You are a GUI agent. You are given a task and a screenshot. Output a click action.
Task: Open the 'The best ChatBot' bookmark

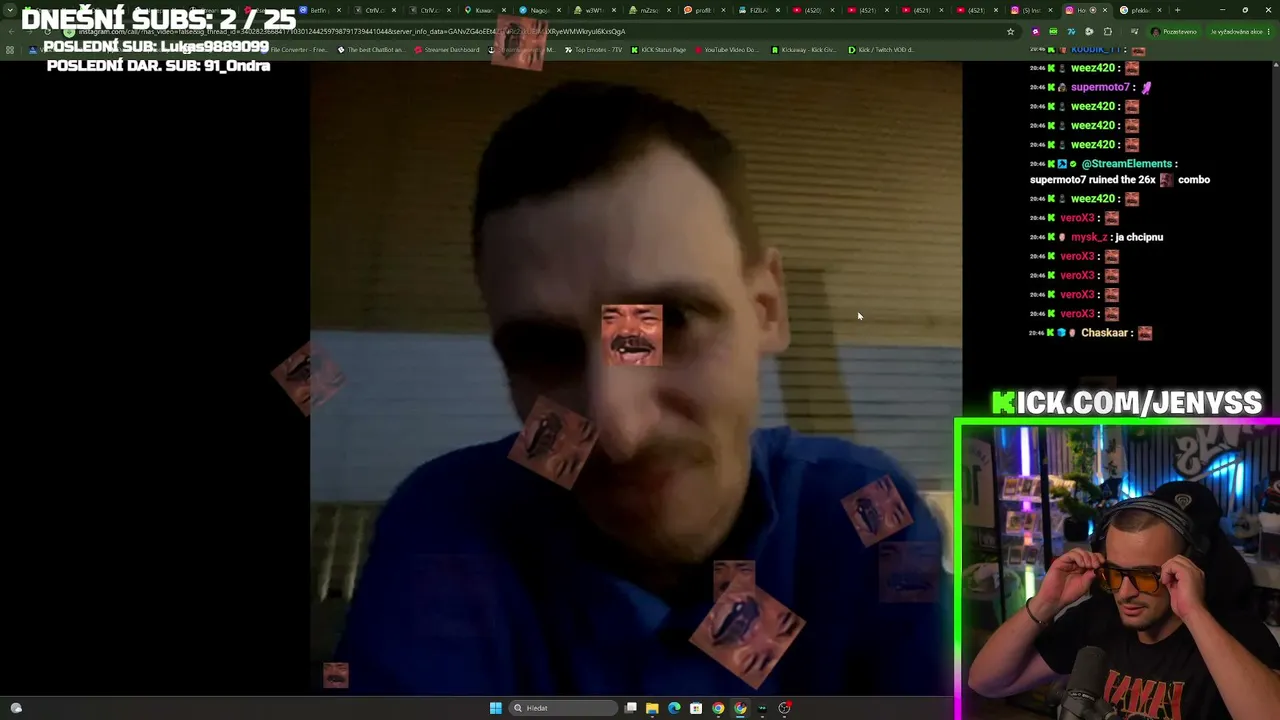click(x=371, y=49)
